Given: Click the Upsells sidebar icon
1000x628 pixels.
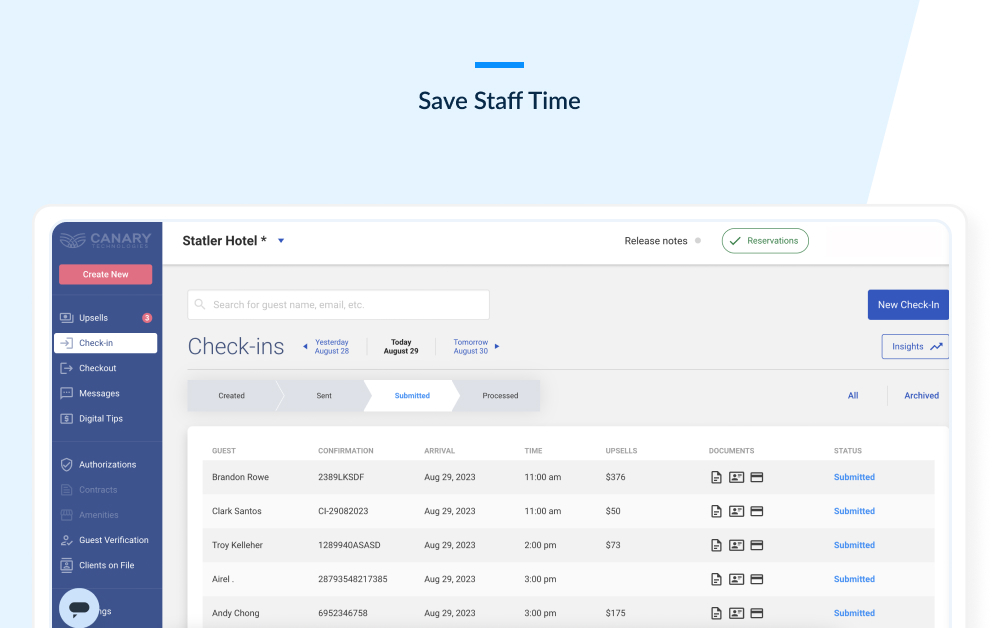Looking at the screenshot, I should click(67, 318).
